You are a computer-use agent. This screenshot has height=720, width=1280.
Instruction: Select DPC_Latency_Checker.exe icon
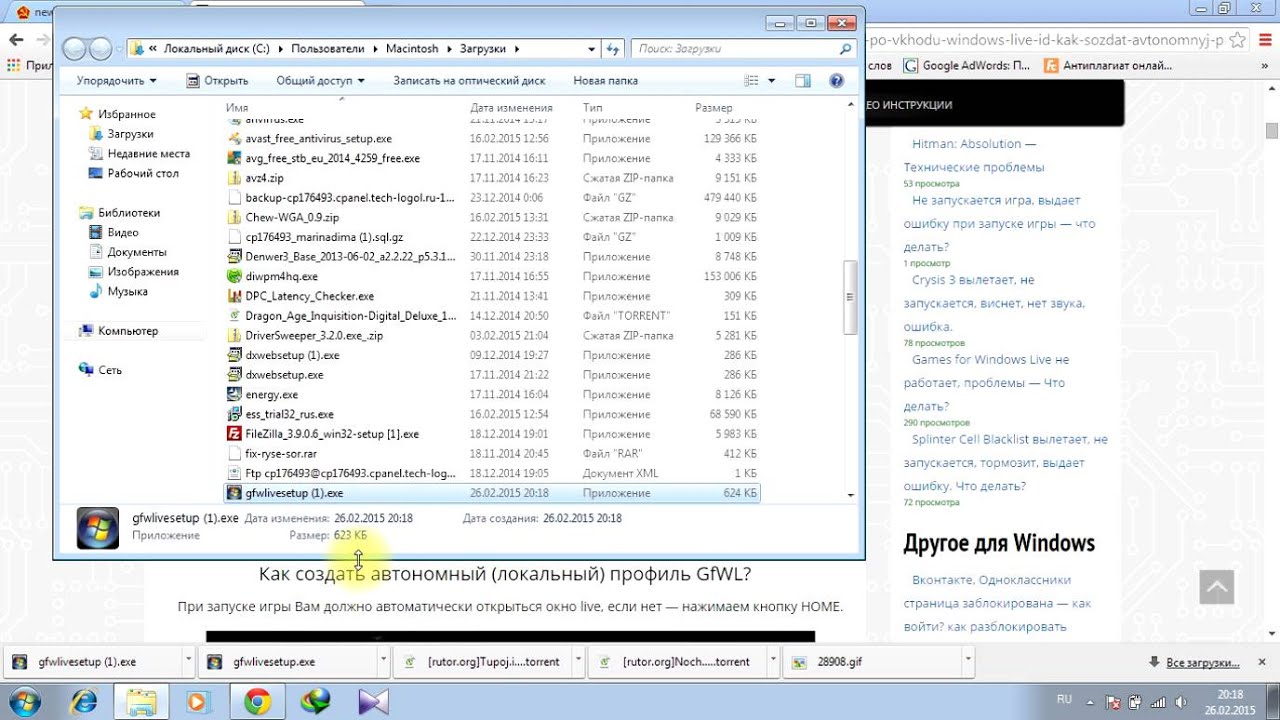click(x=234, y=296)
